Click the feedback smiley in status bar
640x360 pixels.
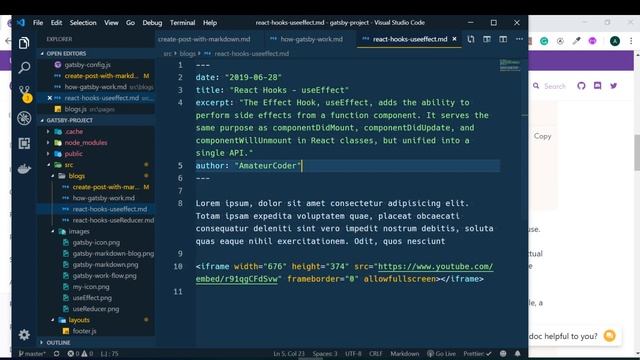point(503,353)
